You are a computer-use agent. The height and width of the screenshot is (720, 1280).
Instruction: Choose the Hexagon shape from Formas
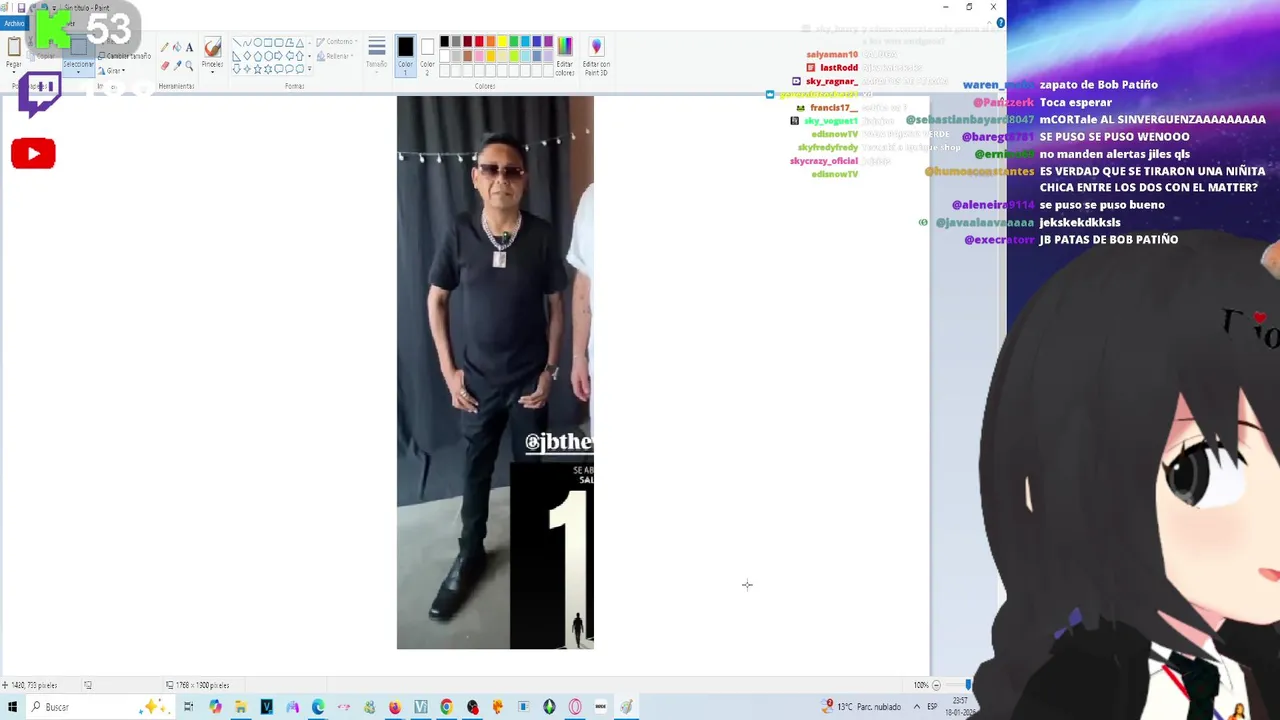tap(268, 55)
